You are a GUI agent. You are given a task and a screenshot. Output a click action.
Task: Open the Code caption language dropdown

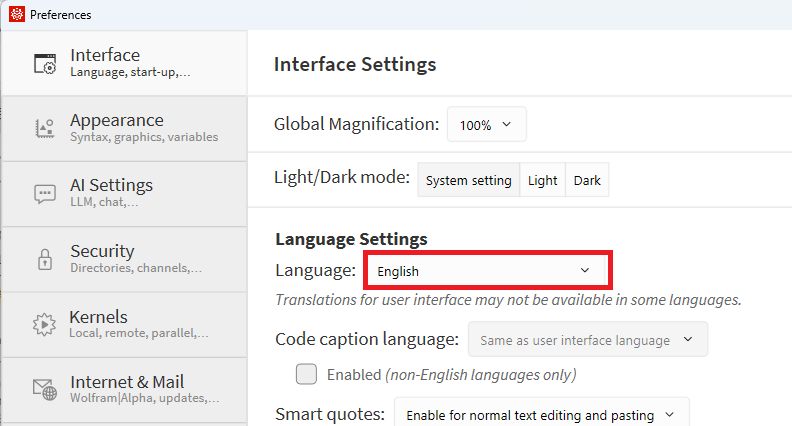pyautogui.click(x=587, y=340)
